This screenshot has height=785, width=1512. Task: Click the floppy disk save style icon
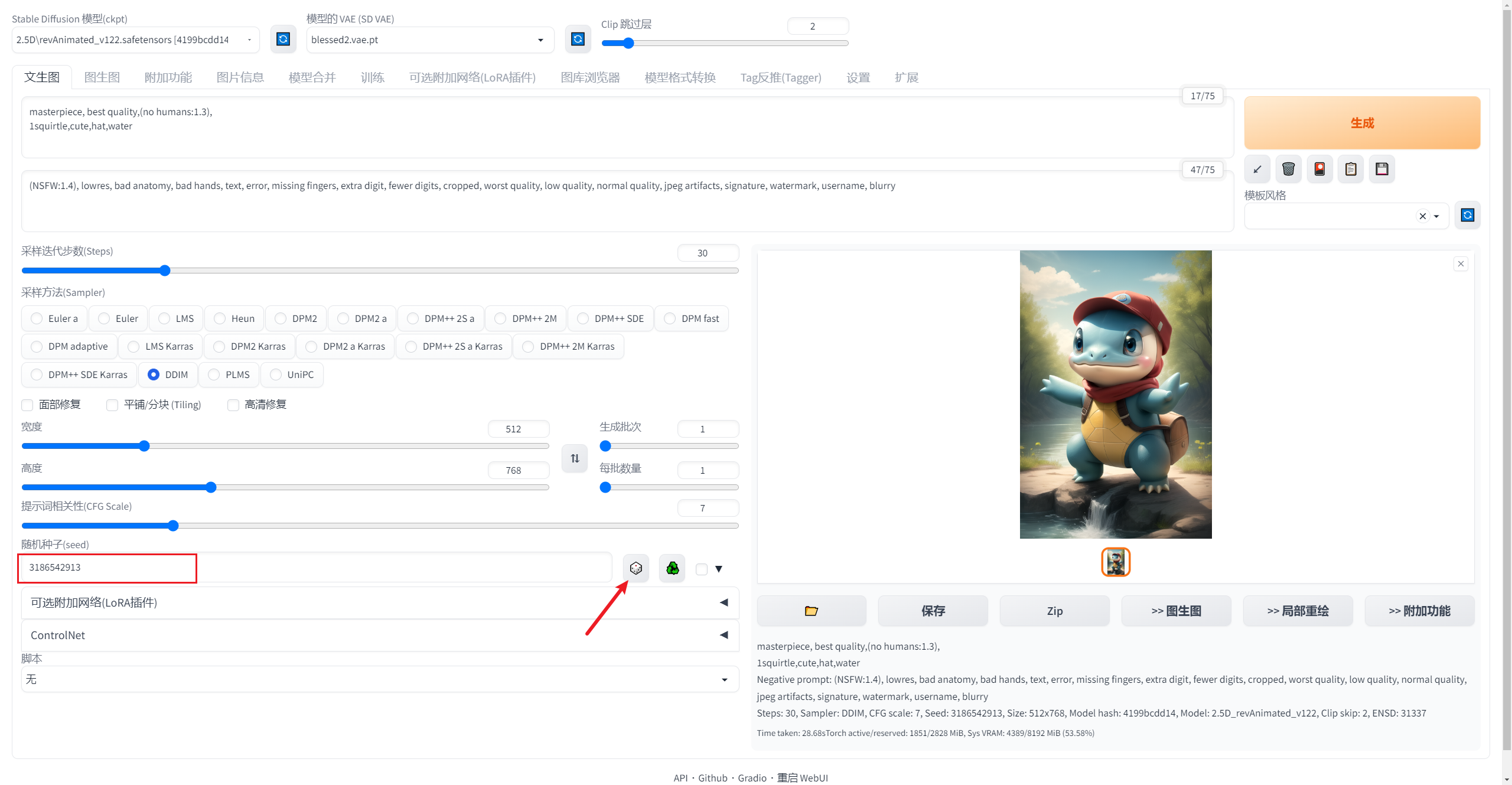coord(1381,170)
